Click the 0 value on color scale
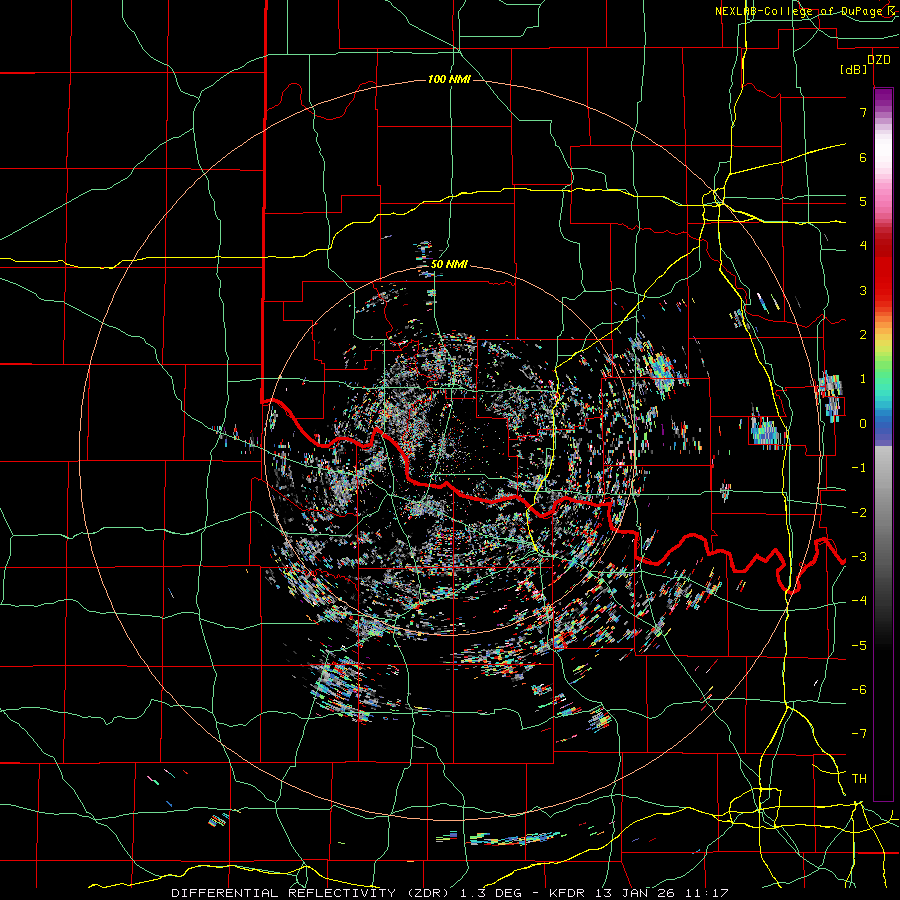Viewport: 900px width, 900px height. (863, 424)
